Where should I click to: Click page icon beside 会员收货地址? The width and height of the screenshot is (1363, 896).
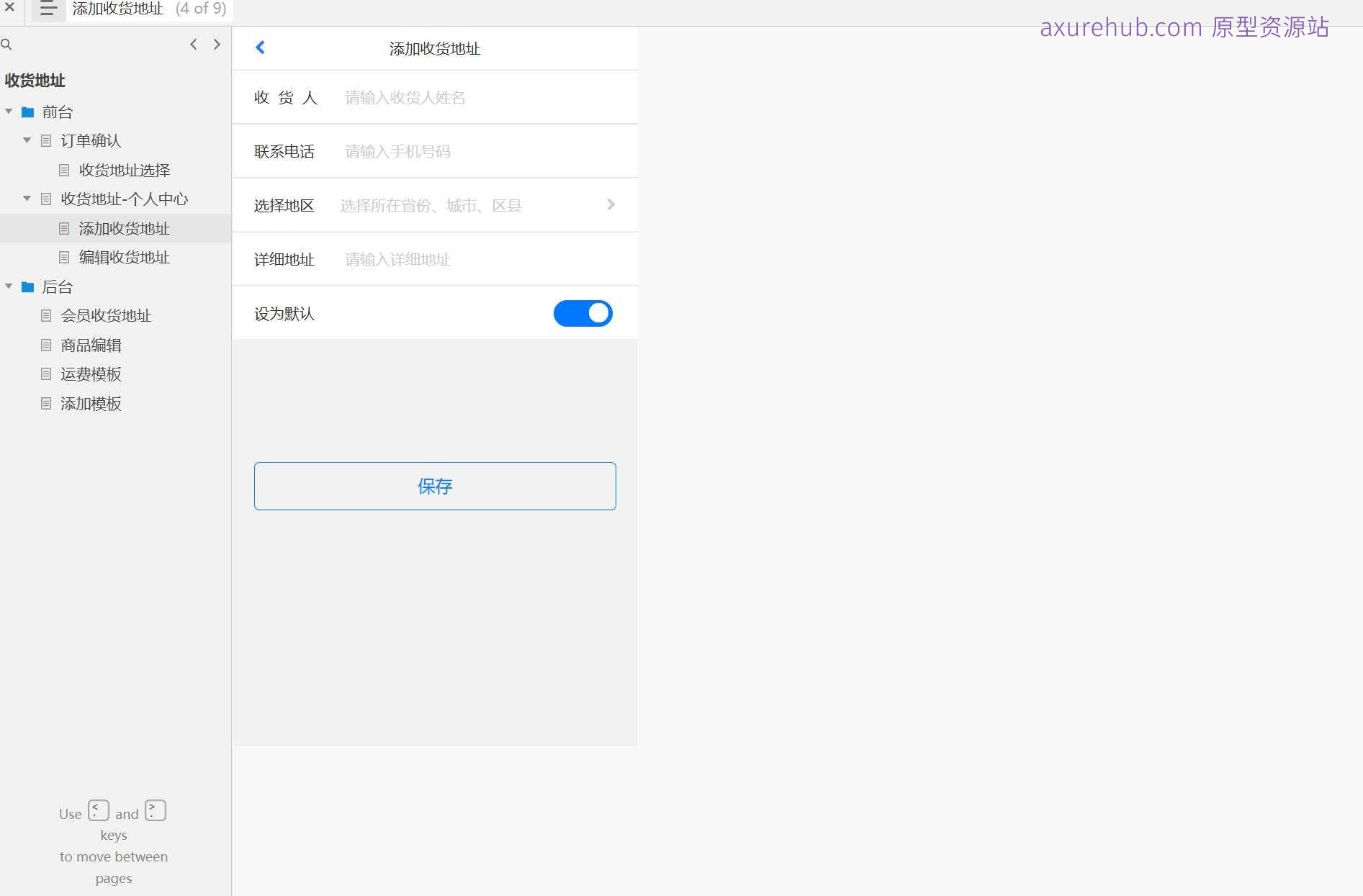coord(46,315)
